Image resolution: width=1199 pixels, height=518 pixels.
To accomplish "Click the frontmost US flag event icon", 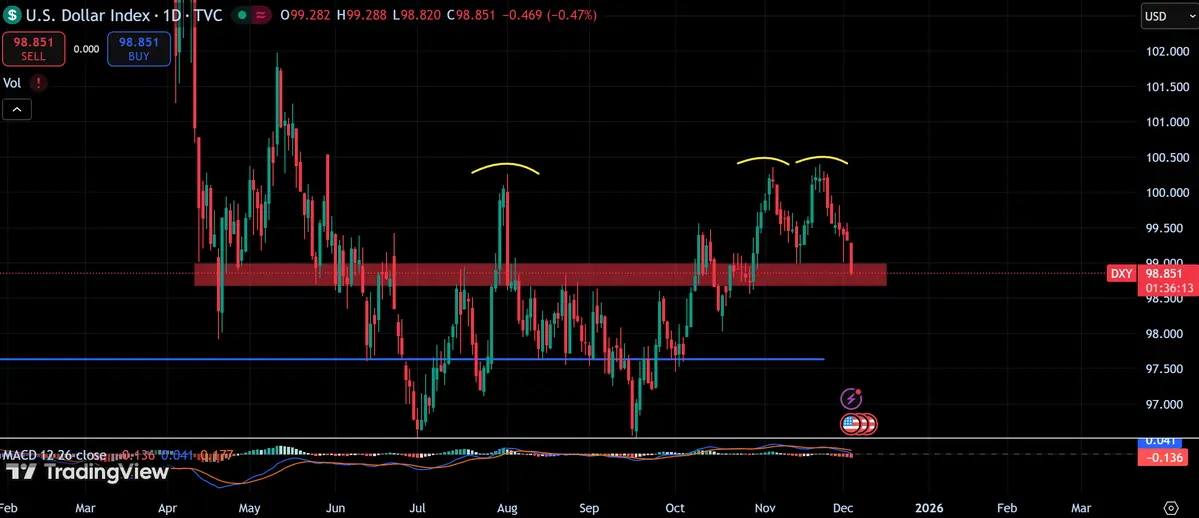I will click(850, 423).
